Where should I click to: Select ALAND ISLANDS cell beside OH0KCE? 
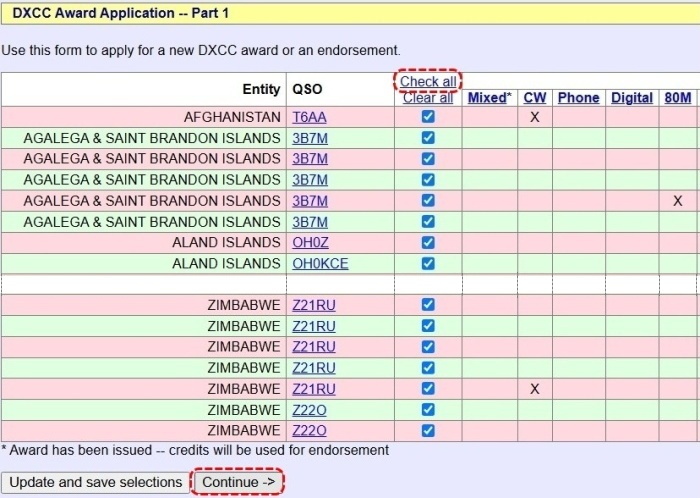(x=144, y=264)
